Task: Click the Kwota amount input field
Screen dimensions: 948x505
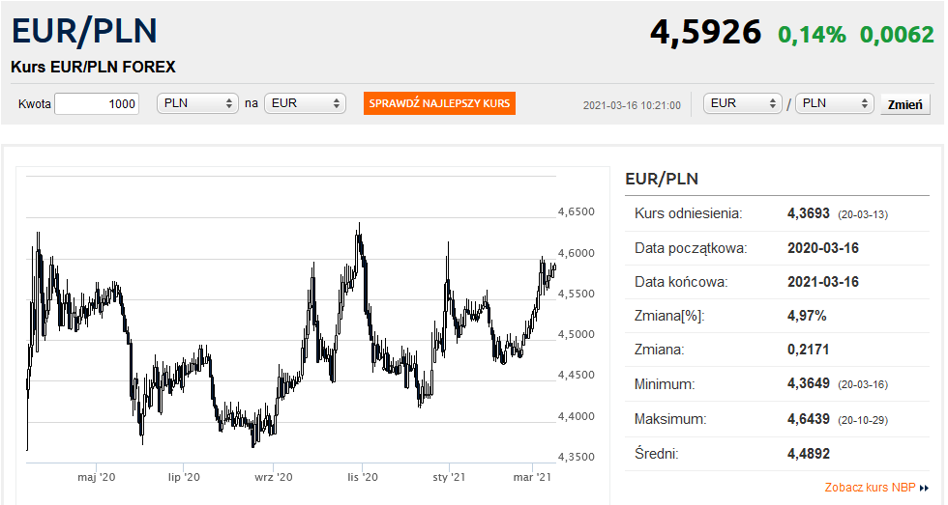Action: pyautogui.click(x=97, y=103)
